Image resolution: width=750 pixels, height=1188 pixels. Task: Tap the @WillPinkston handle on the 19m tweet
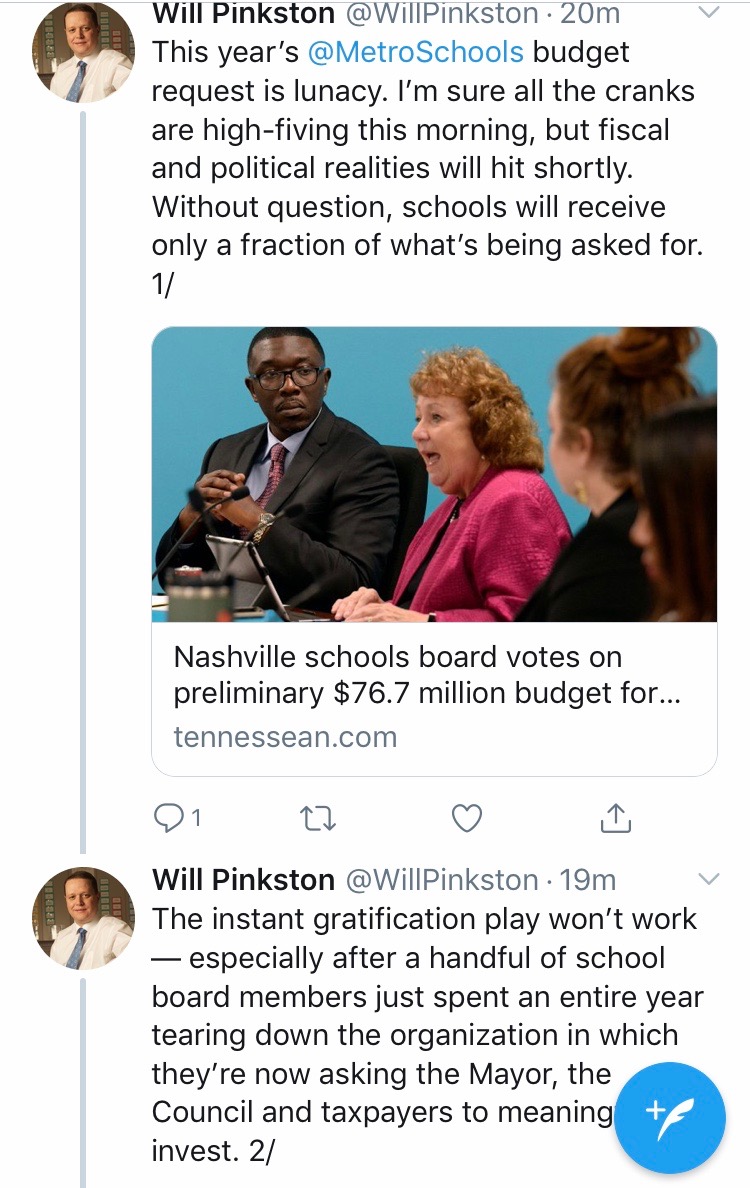tap(441, 880)
